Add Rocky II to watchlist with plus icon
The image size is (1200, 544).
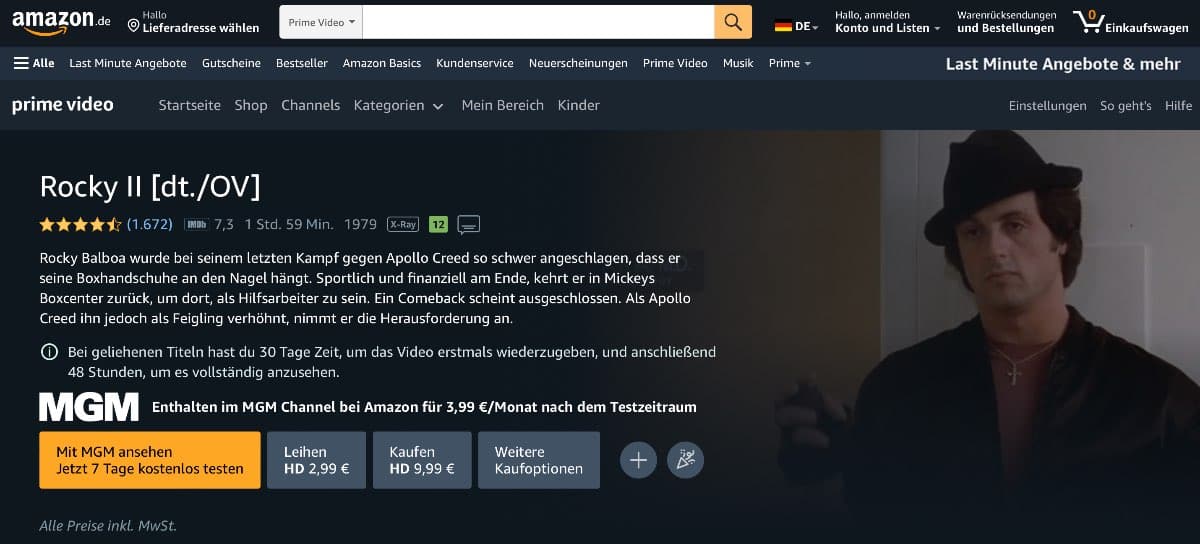coord(638,460)
